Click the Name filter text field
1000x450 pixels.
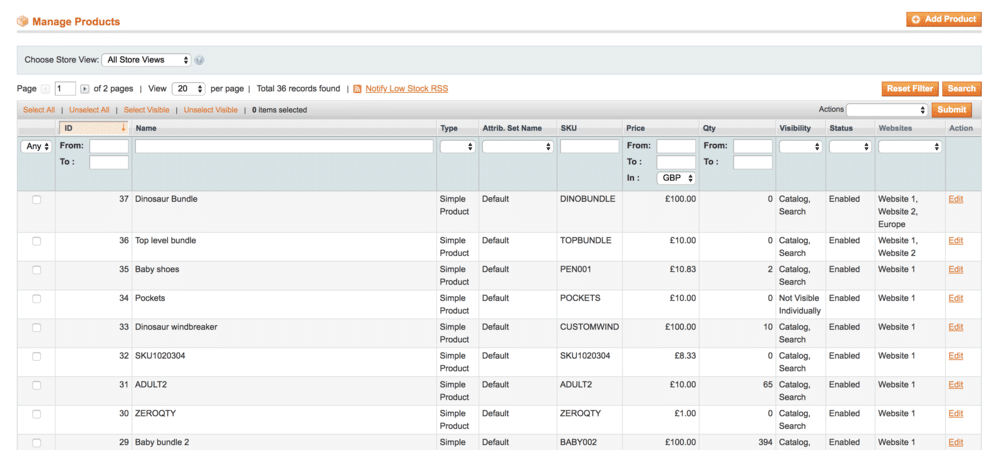click(284, 146)
